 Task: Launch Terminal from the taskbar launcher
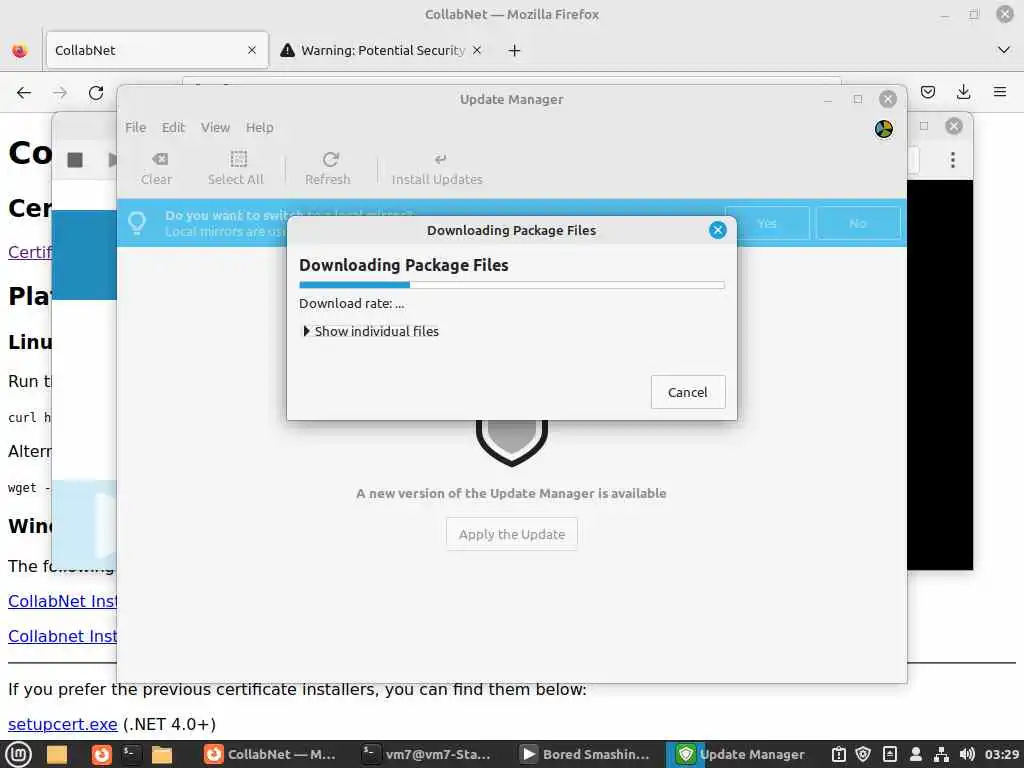[x=131, y=754]
